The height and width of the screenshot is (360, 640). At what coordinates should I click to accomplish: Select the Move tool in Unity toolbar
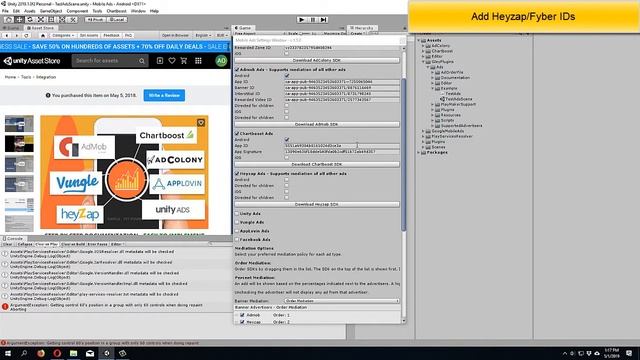pos(19,20)
